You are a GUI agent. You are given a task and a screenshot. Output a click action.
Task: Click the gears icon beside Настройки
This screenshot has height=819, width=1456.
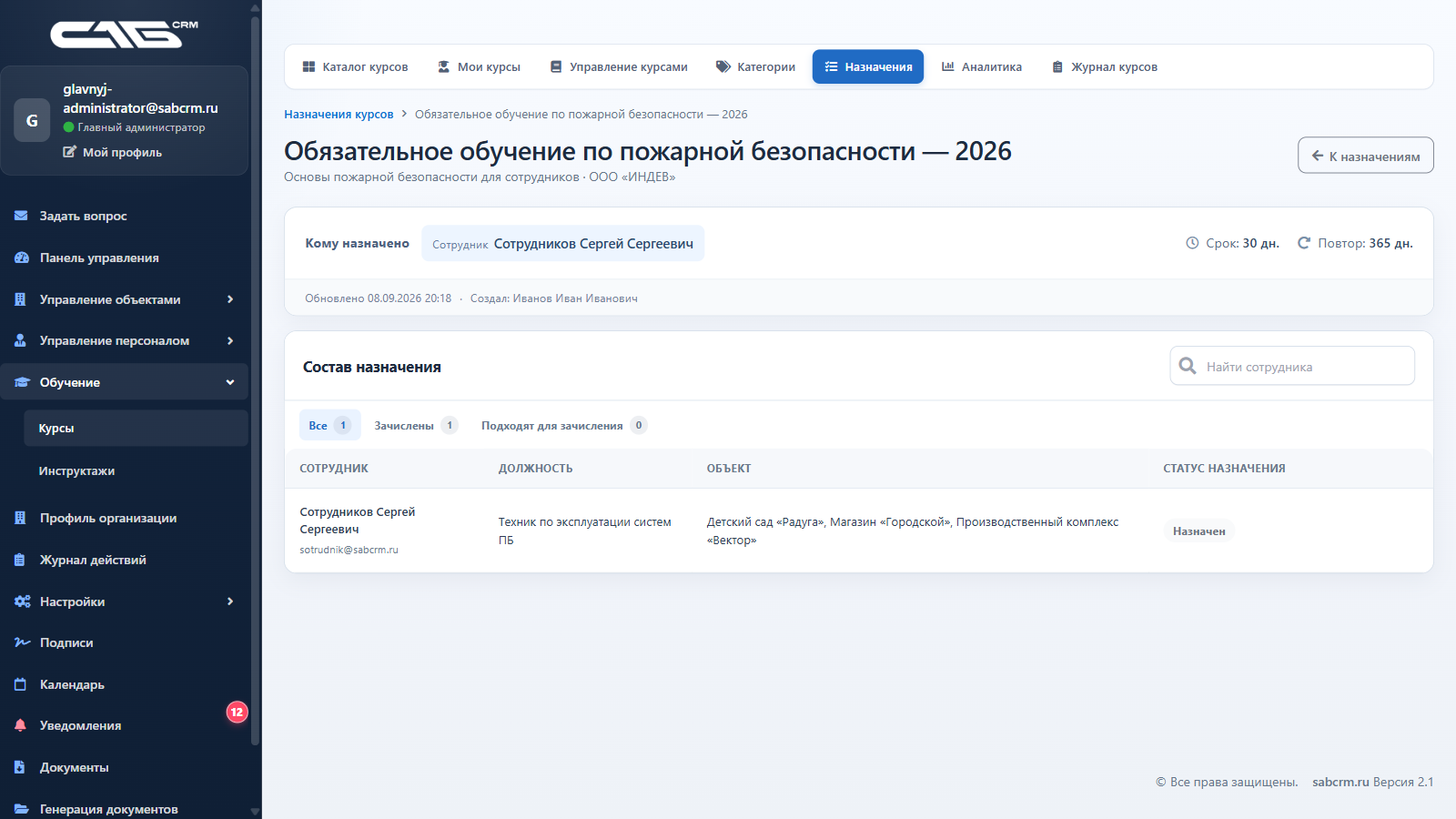click(x=22, y=602)
